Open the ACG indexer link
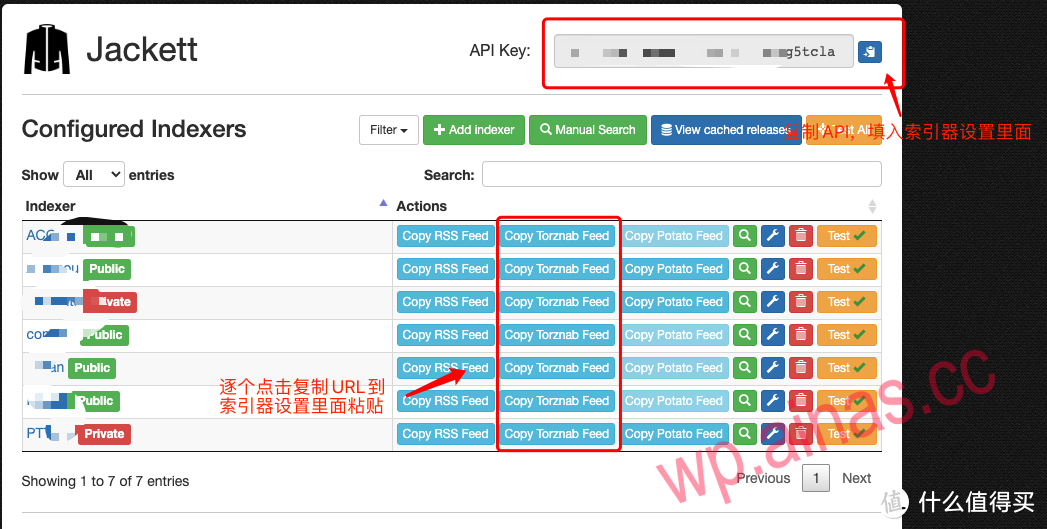The image size is (1047, 529). (x=40, y=235)
